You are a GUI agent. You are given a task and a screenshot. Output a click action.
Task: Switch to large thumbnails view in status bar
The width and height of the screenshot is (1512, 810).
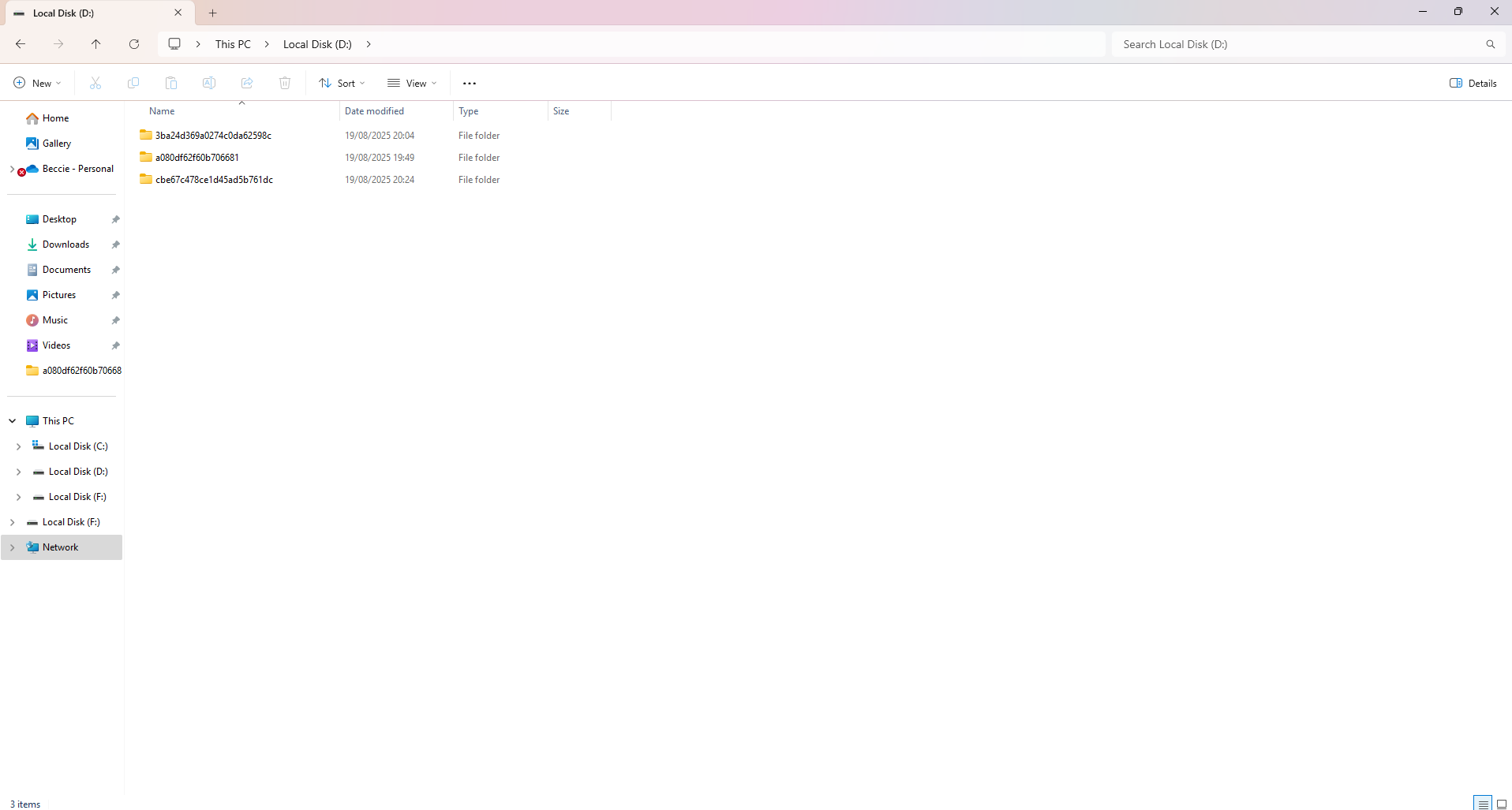pyautogui.click(x=1501, y=804)
